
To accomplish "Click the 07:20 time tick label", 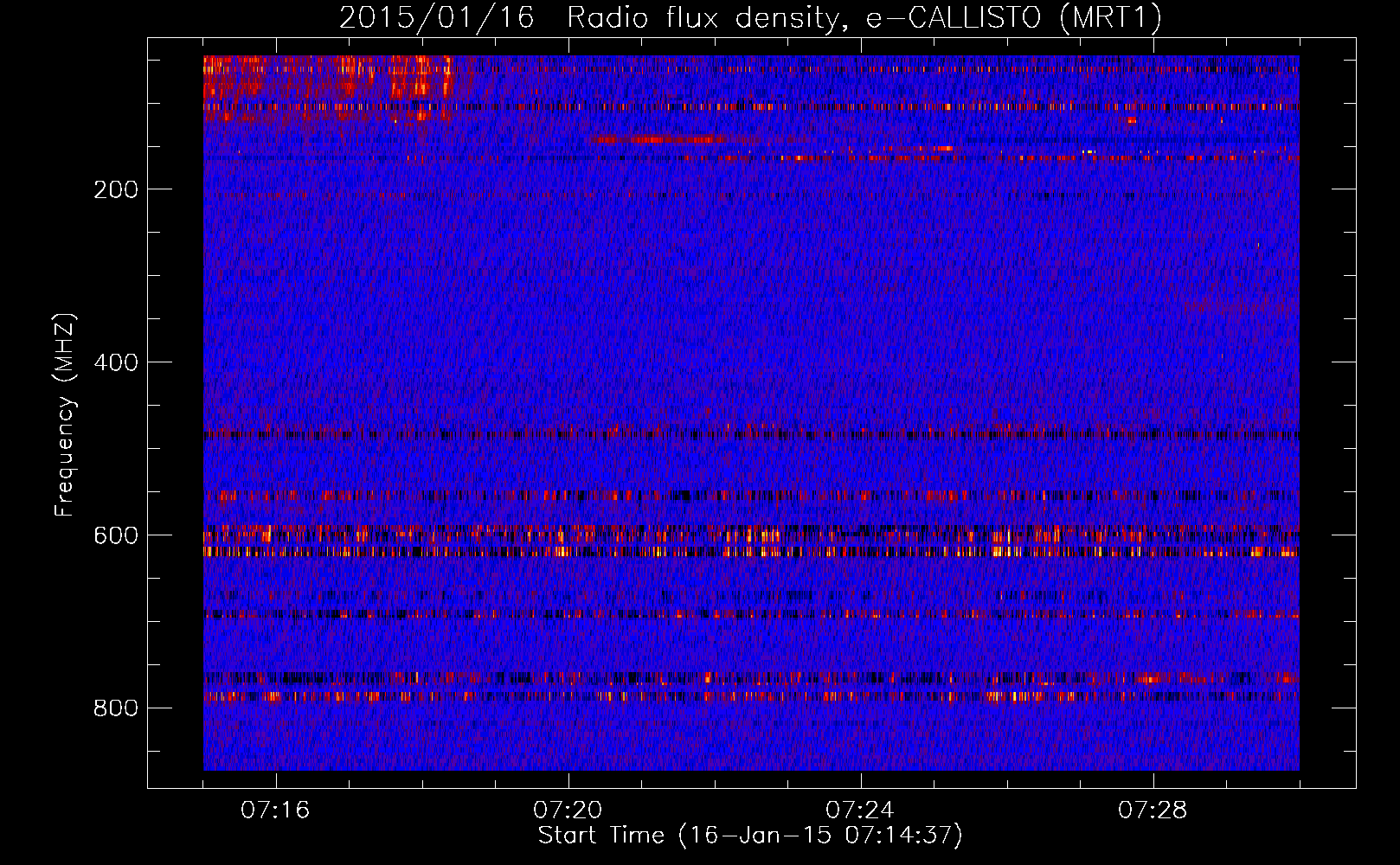I will [x=568, y=811].
